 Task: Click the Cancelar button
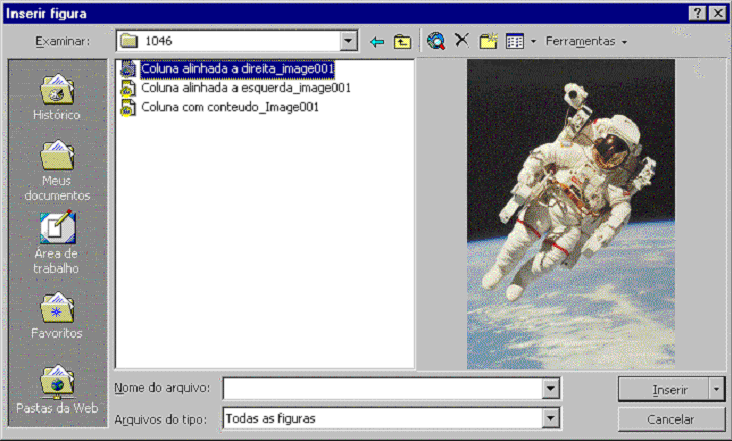(x=671, y=419)
